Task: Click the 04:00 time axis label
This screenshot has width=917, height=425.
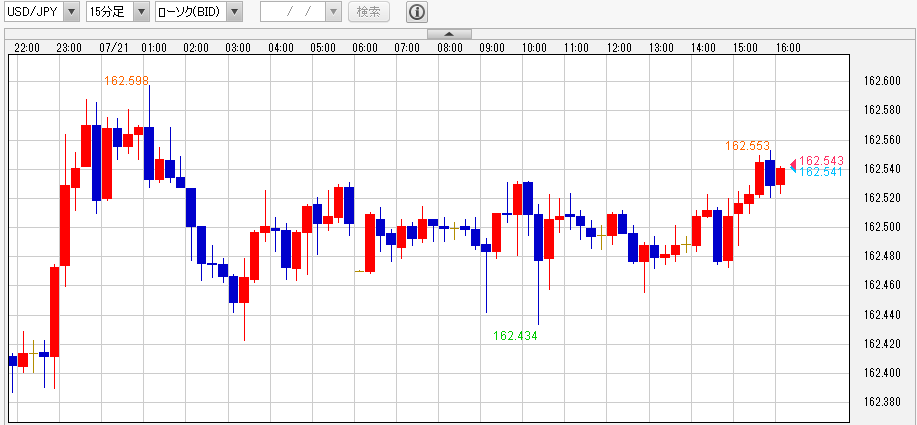Action: pos(281,48)
